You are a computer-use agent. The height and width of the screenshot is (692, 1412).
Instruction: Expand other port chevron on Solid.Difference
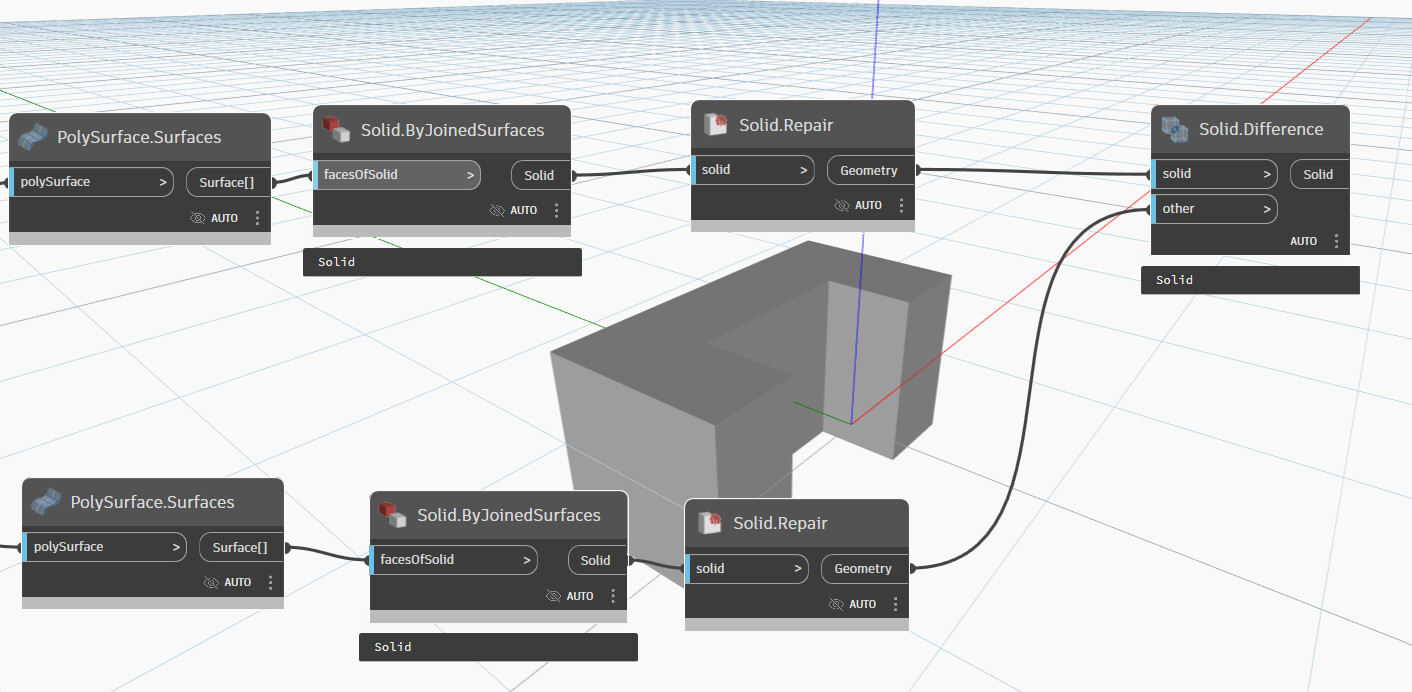pos(1267,209)
